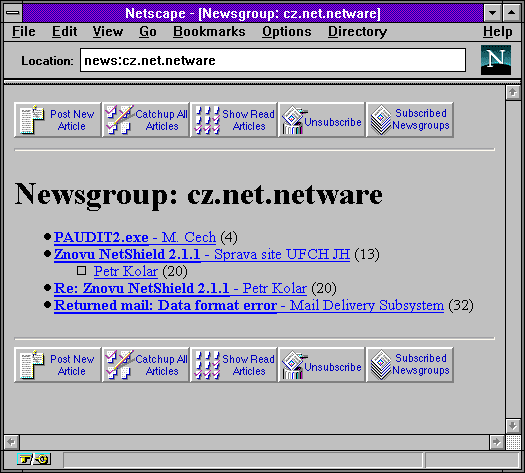The image size is (525, 473).
Task: Click bottom Catchup All Articles button
Action: click(146, 365)
